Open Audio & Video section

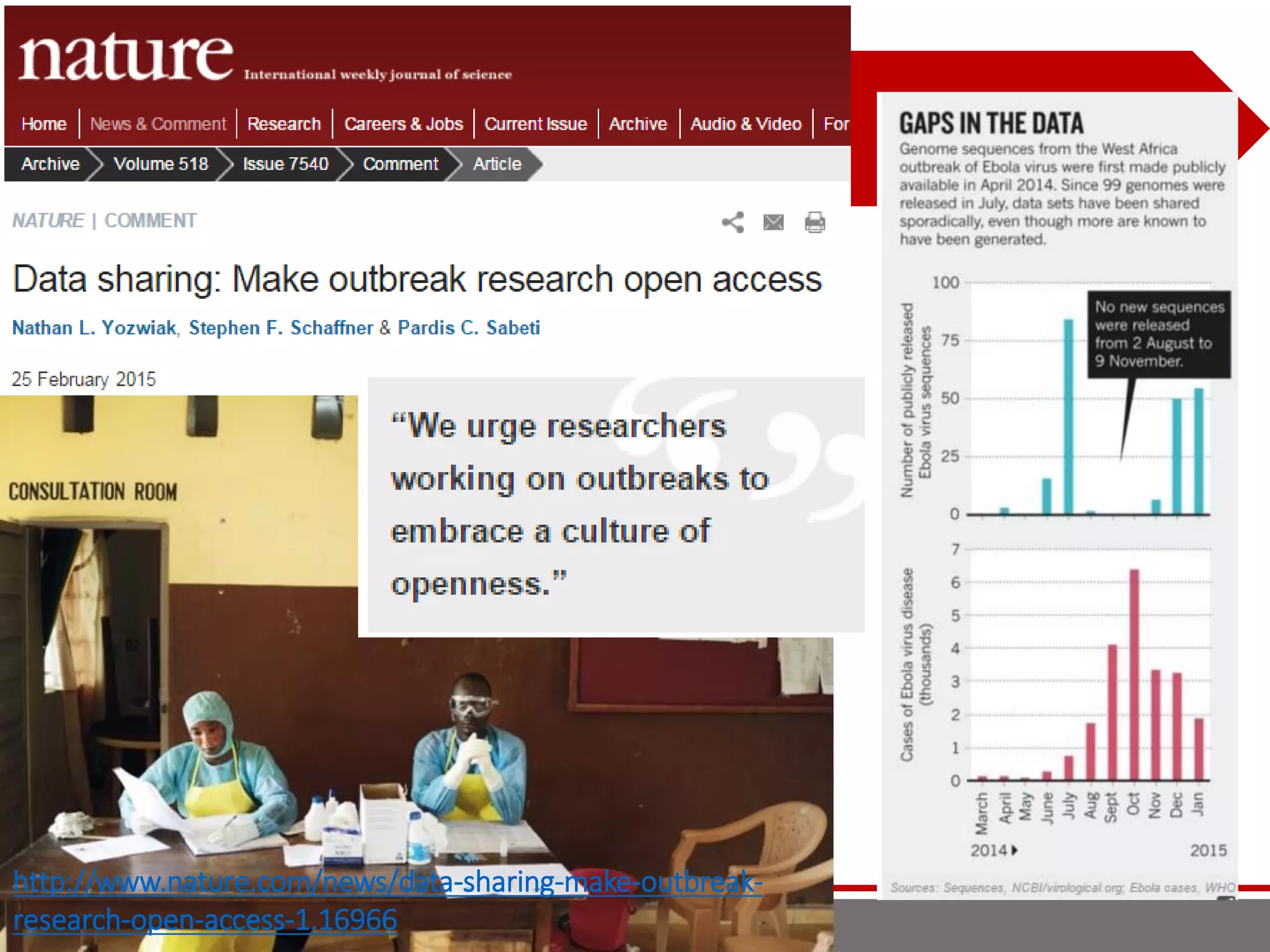coord(746,124)
